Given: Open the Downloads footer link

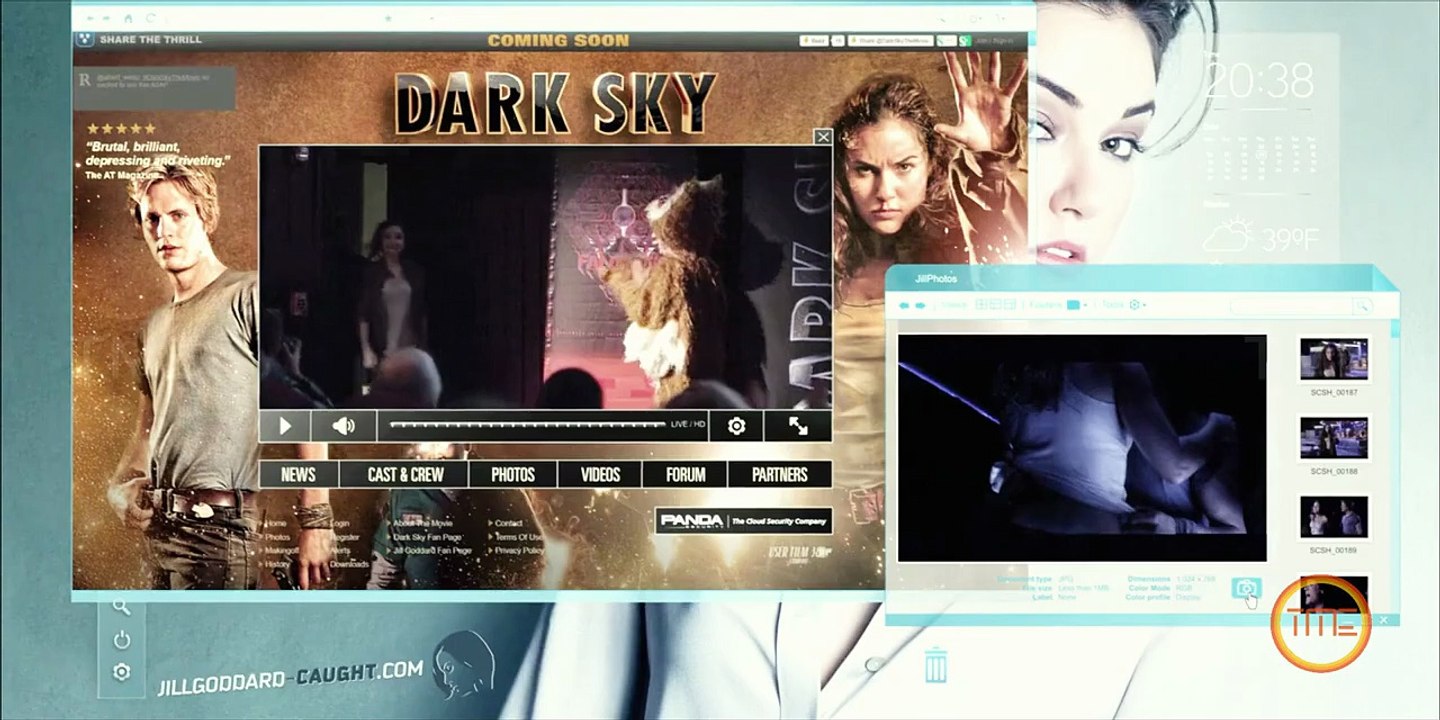Looking at the screenshot, I should [x=350, y=564].
